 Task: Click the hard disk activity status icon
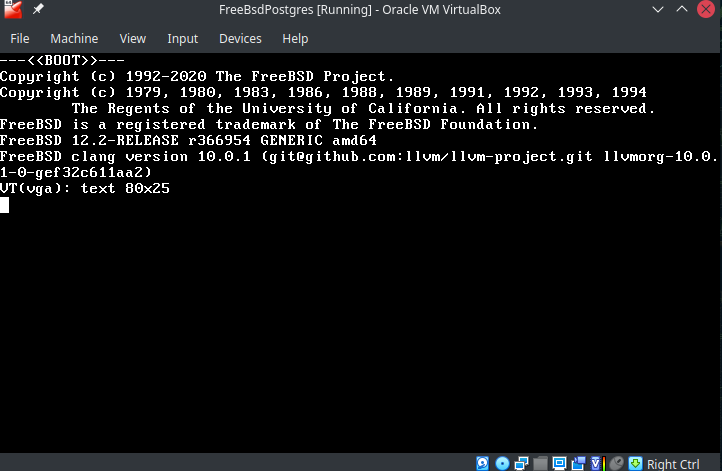click(483, 463)
